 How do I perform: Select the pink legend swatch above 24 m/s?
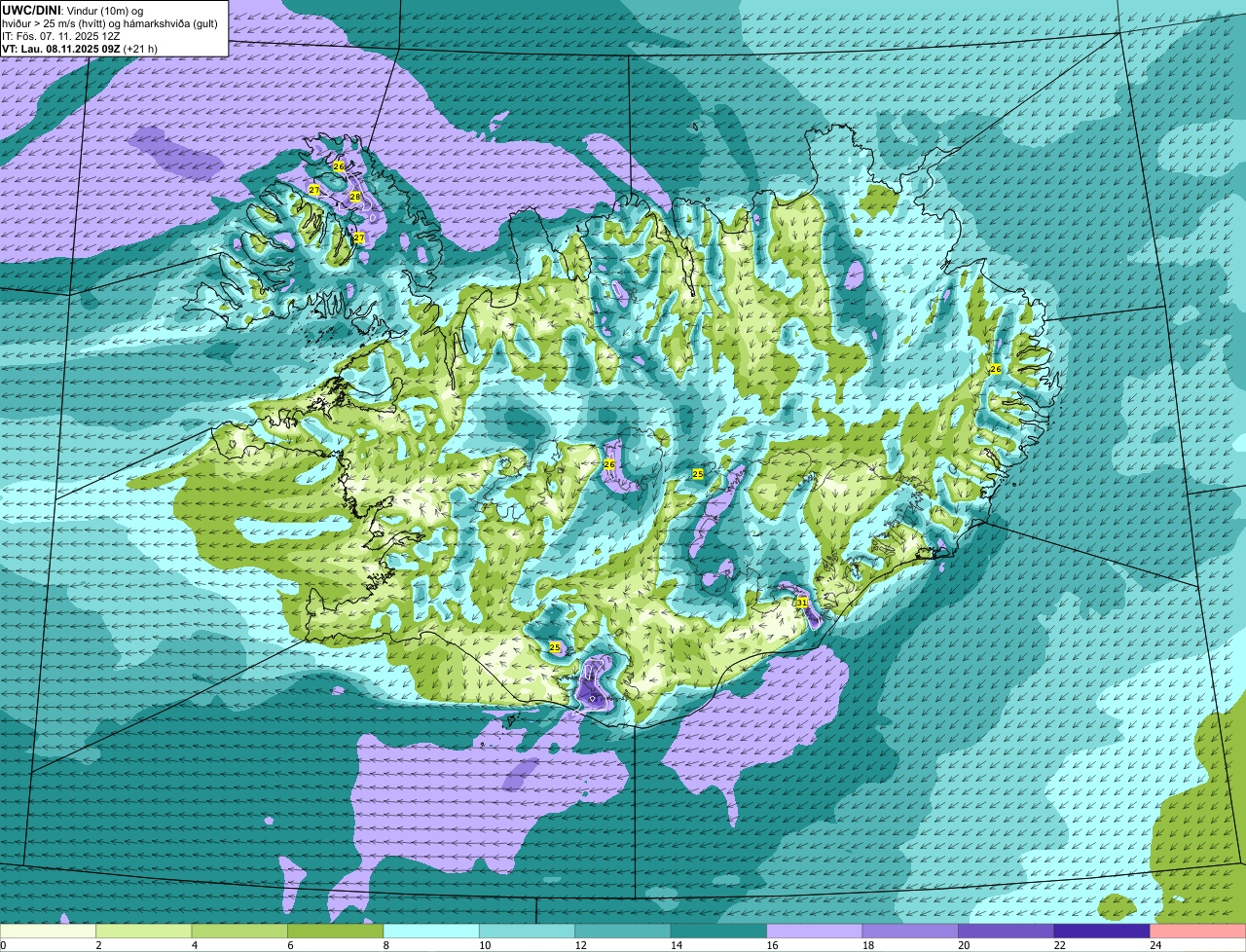click(x=1198, y=932)
